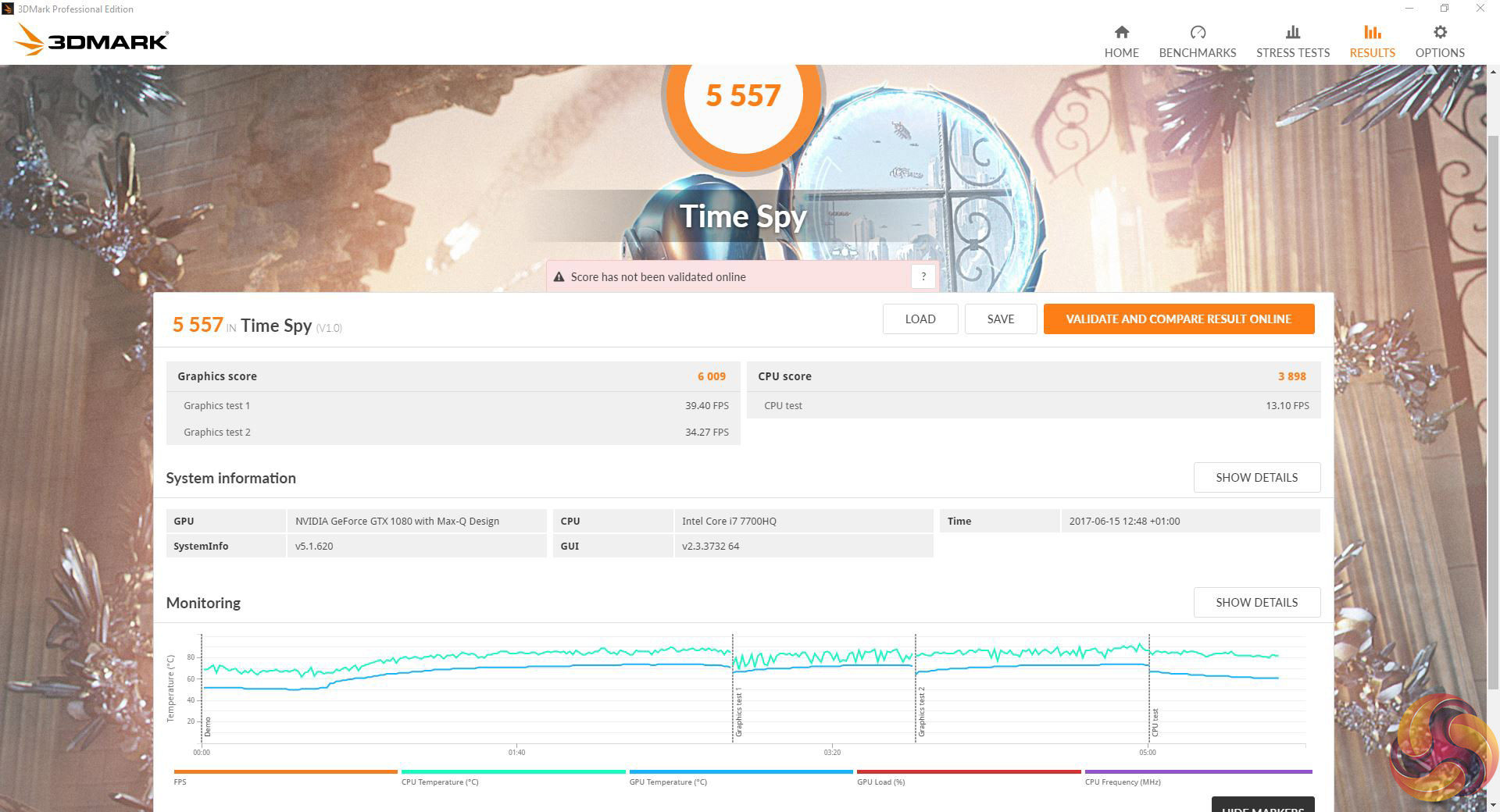Click the big 5 557 score circle

(x=743, y=95)
